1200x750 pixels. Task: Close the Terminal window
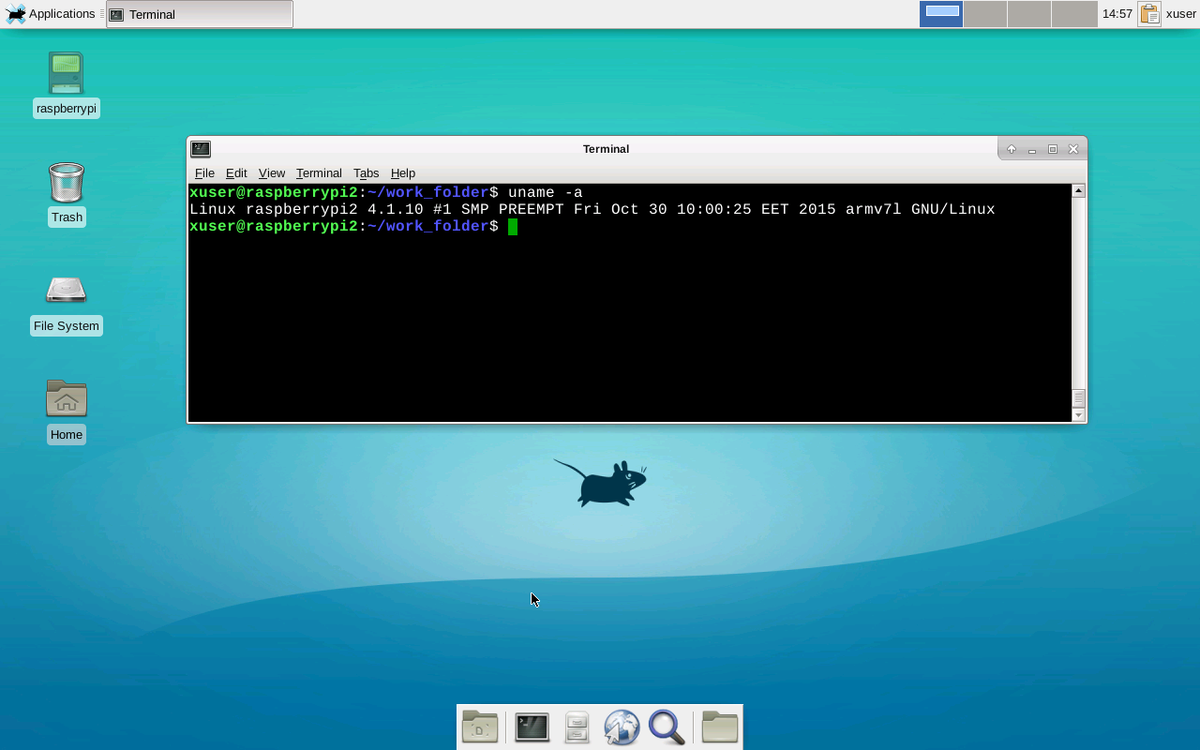pyautogui.click(x=1073, y=149)
